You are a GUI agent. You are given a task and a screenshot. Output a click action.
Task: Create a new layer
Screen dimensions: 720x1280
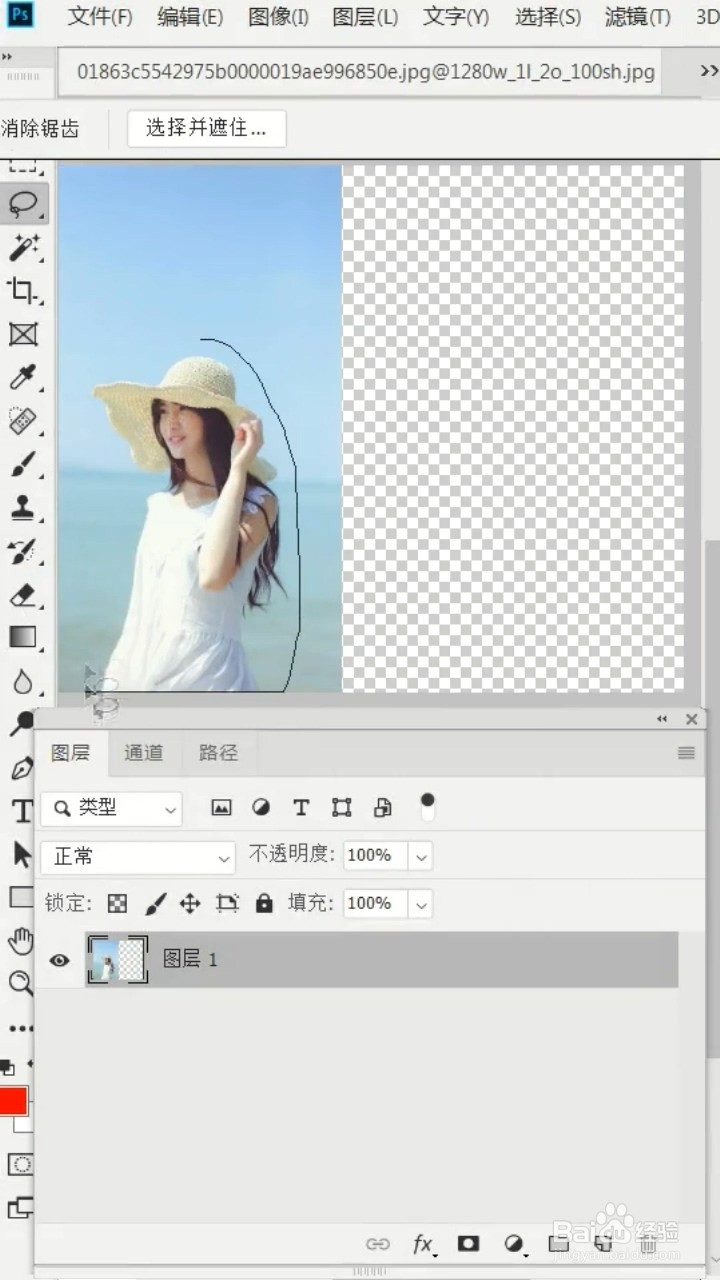pos(603,1244)
